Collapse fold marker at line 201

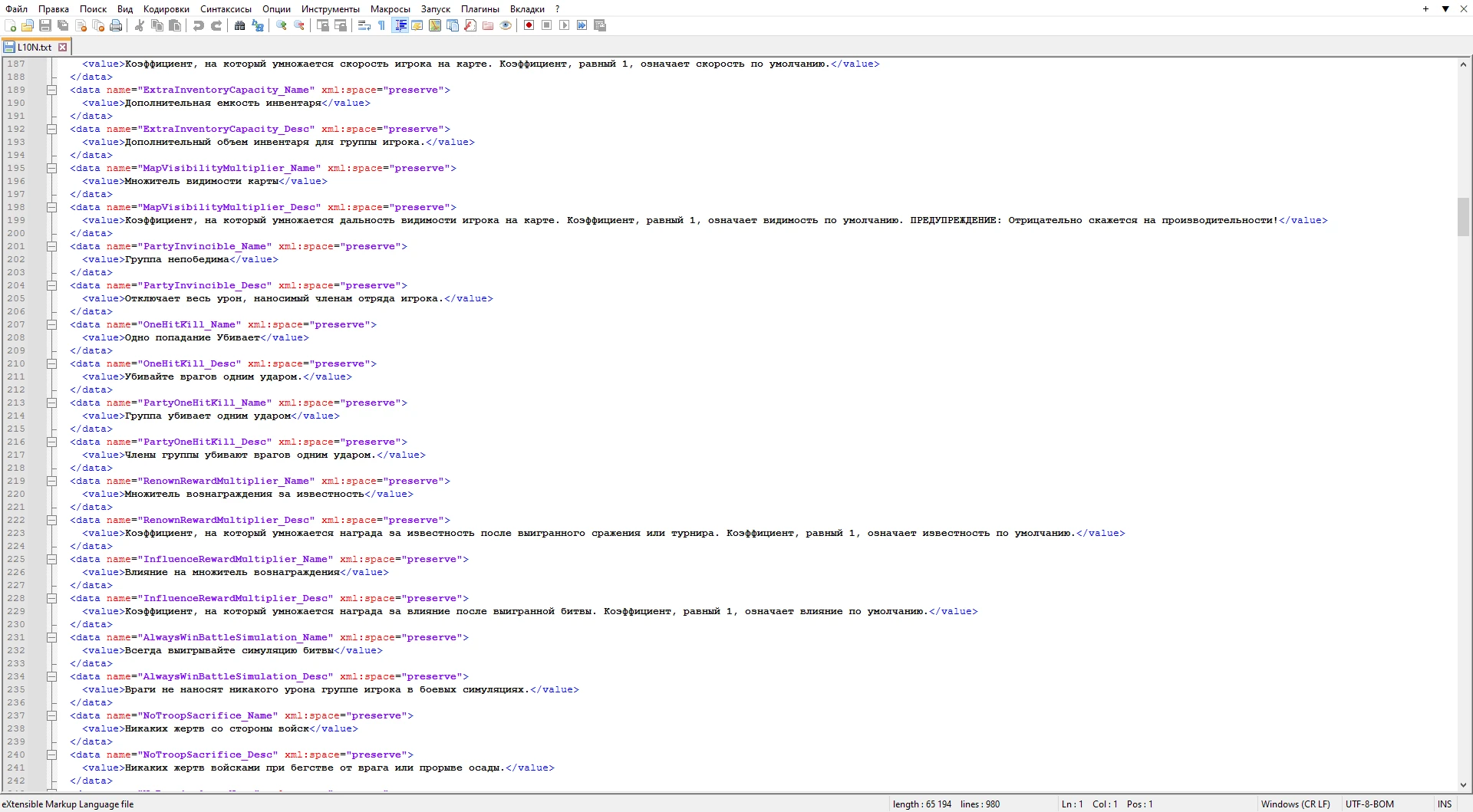tap(52, 247)
